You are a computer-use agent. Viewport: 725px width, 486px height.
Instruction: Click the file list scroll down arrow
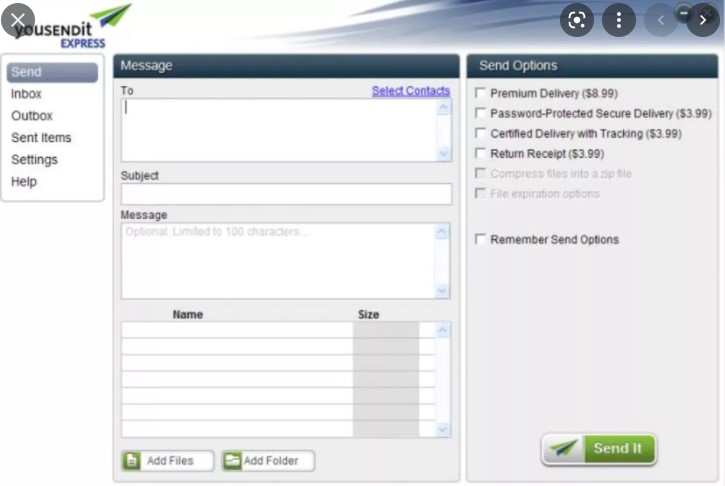[x=442, y=429]
